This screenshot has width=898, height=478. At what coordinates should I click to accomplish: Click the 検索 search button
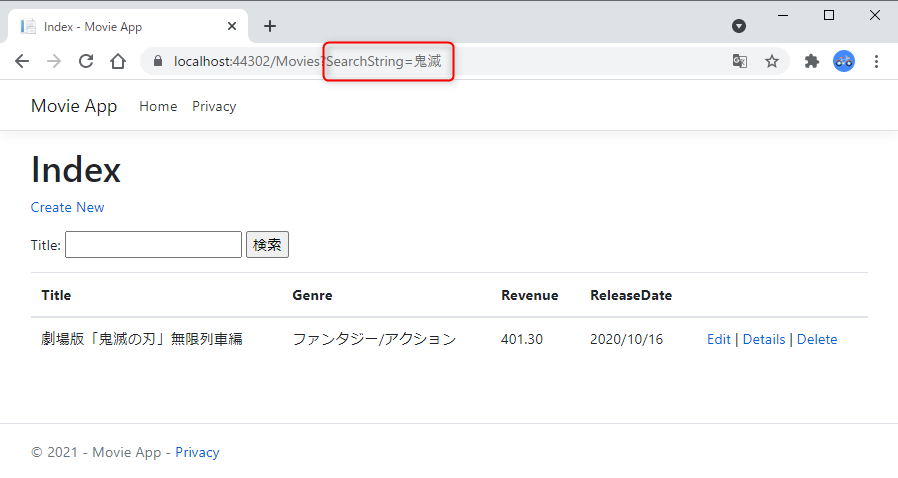coord(267,244)
